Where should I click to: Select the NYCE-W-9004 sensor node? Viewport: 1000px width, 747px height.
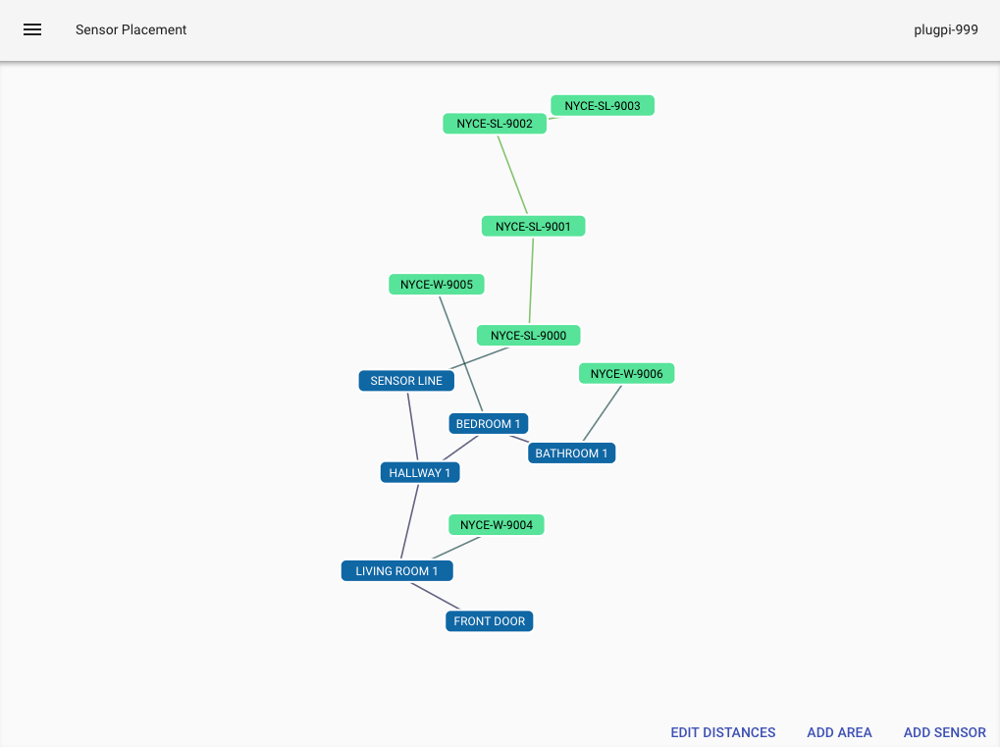[496, 525]
